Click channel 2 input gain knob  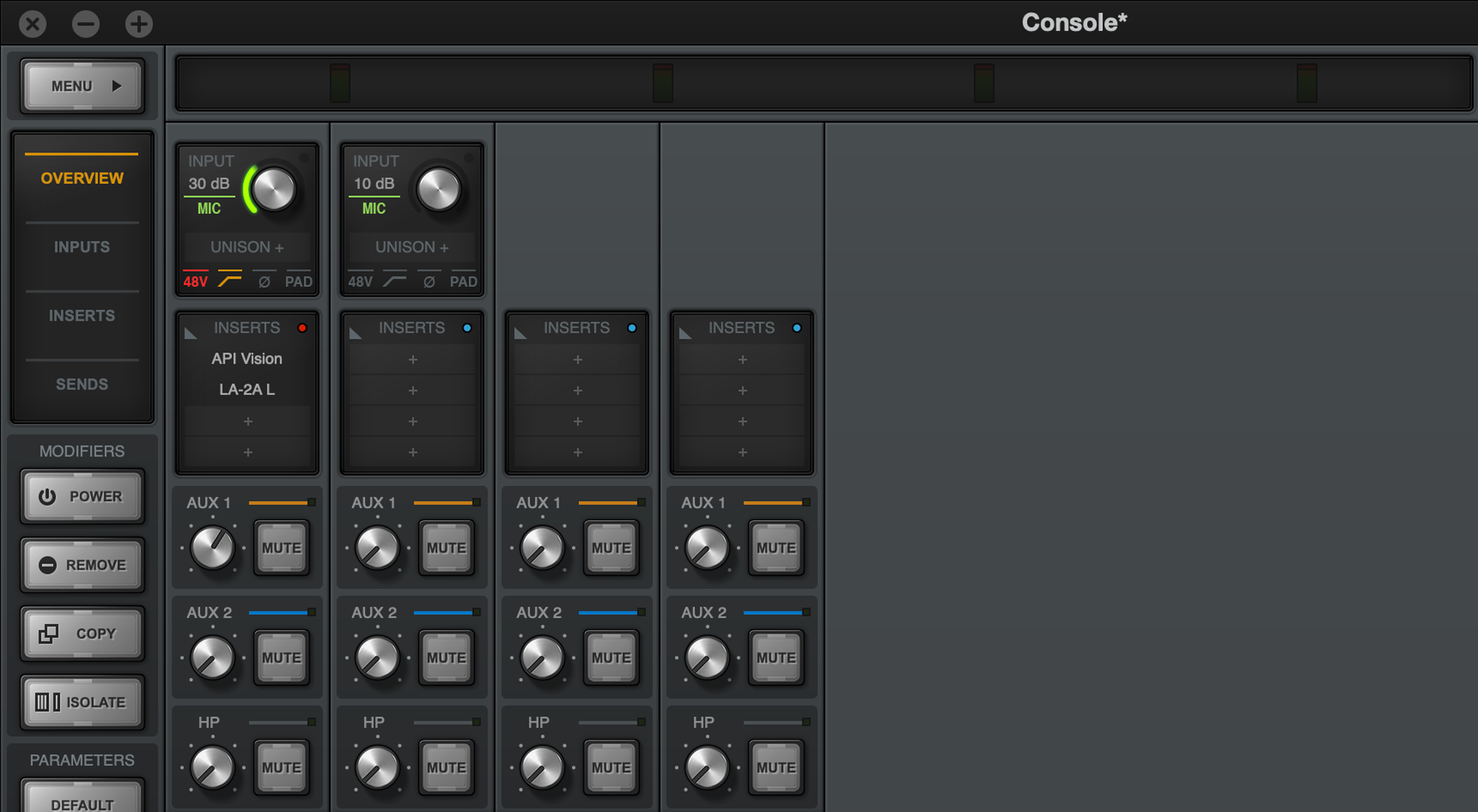coord(439,189)
